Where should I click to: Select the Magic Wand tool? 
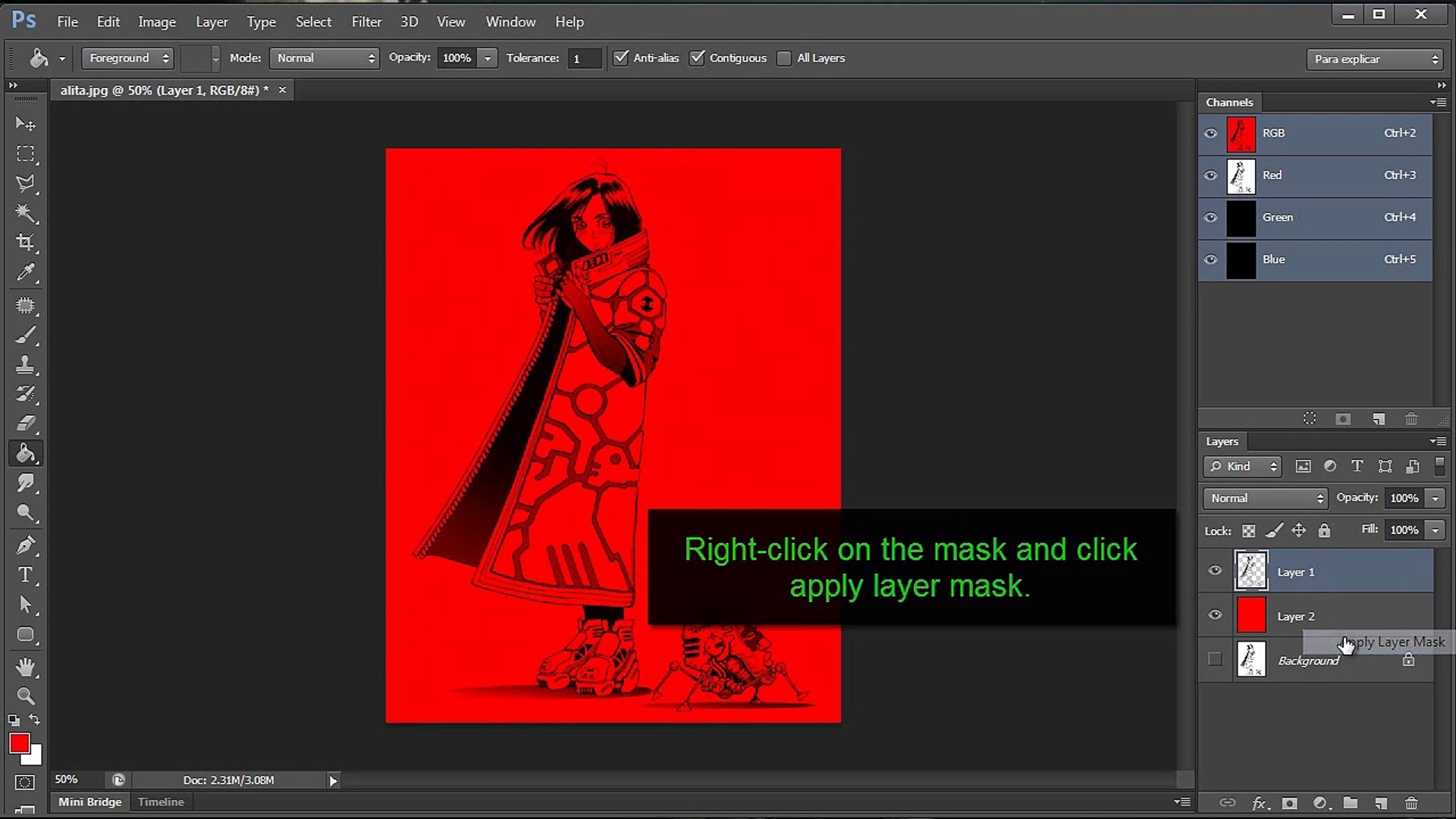pyautogui.click(x=25, y=213)
